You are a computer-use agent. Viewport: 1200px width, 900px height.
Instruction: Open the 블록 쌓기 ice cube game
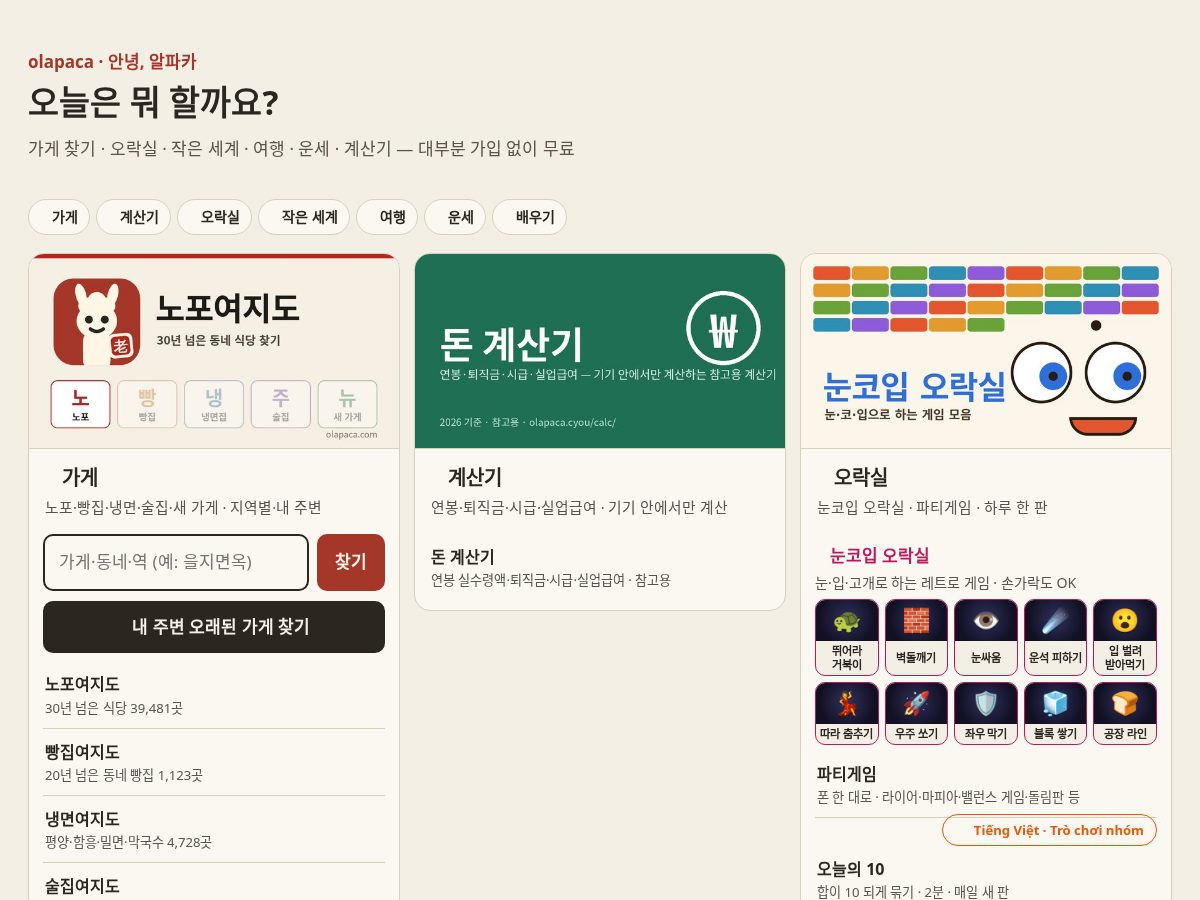tap(1055, 713)
